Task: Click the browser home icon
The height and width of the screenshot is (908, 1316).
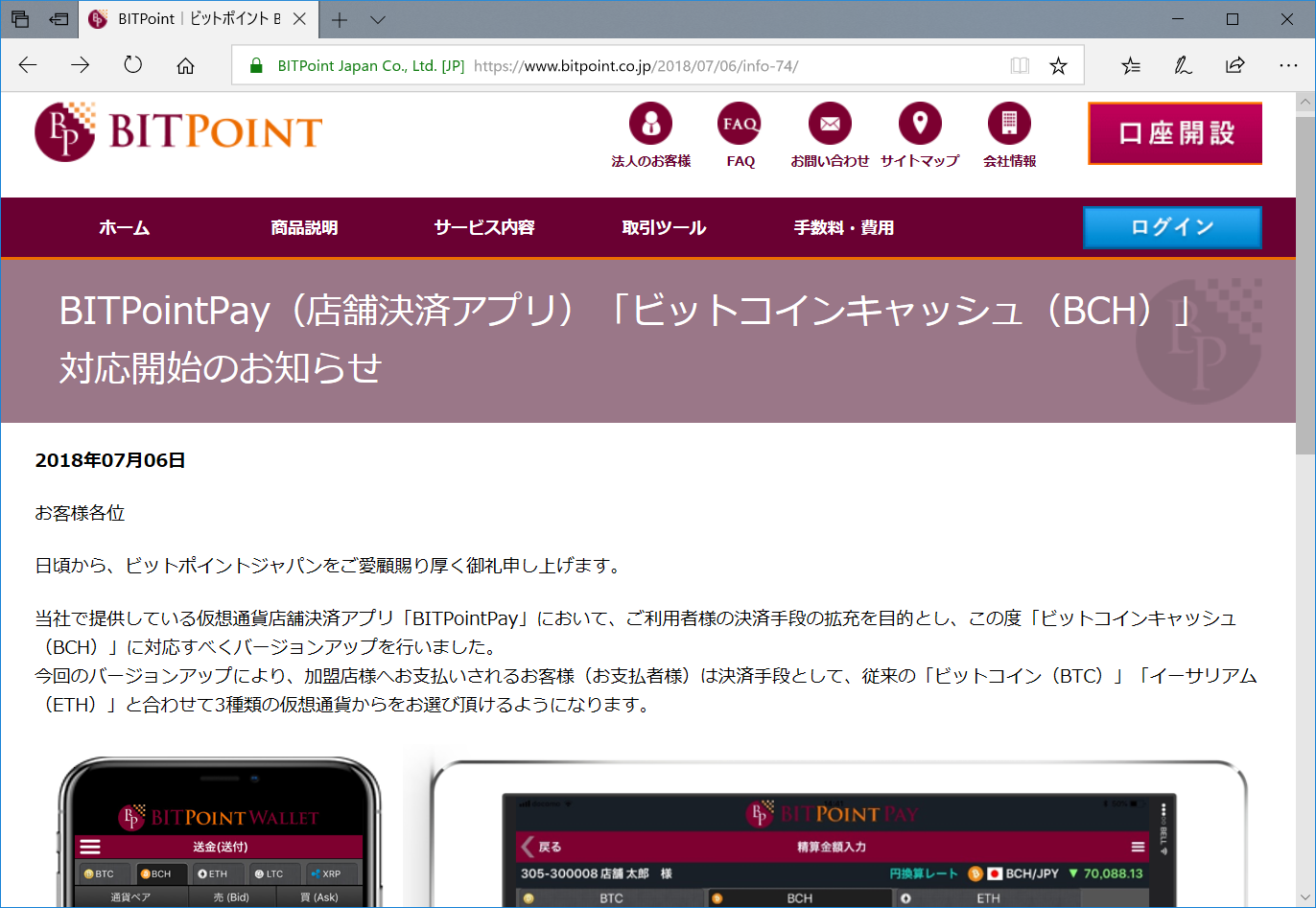Action: (185, 64)
